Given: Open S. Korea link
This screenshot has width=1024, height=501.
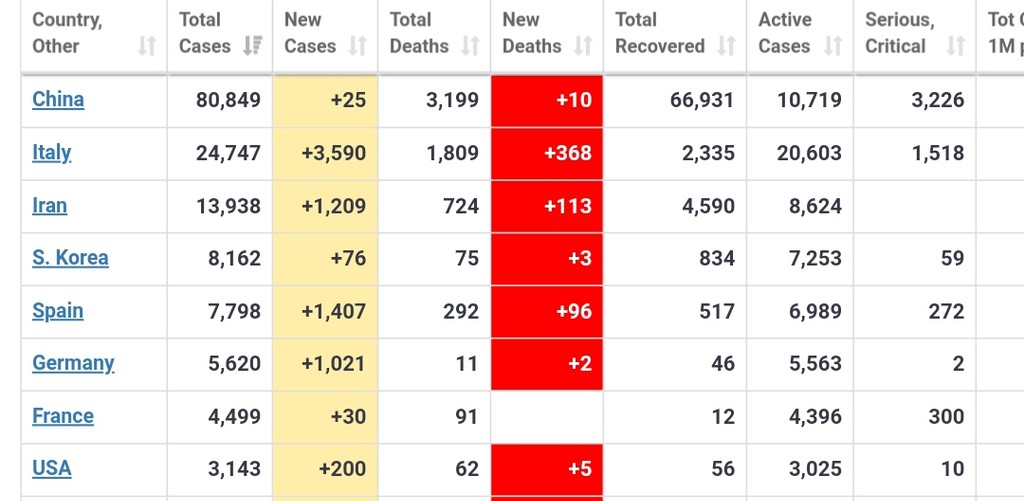Looking at the screenshot, I should 70,257.
